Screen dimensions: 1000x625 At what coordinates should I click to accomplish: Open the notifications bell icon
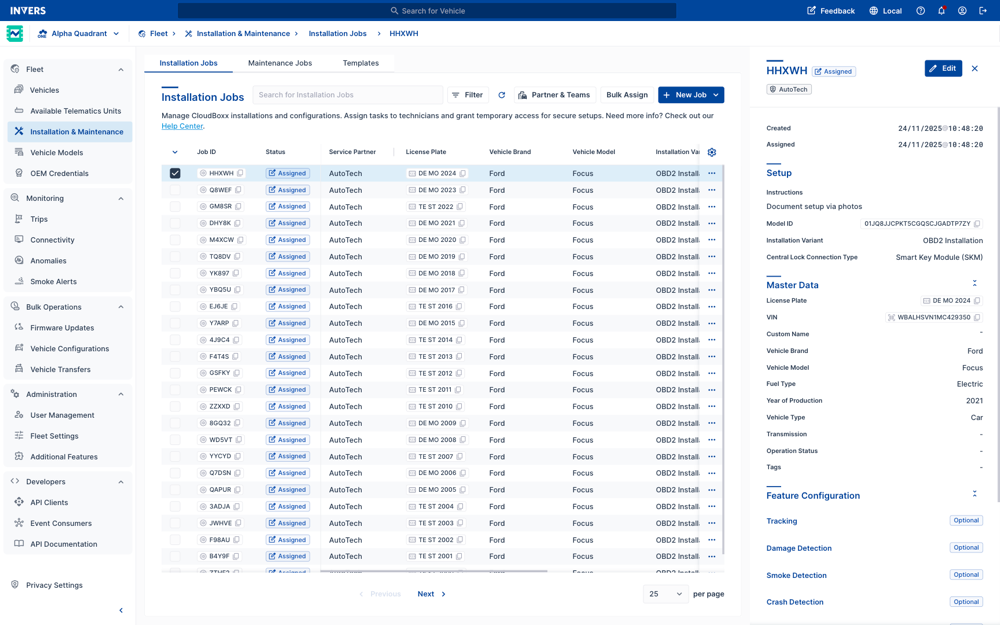[941, 11]
